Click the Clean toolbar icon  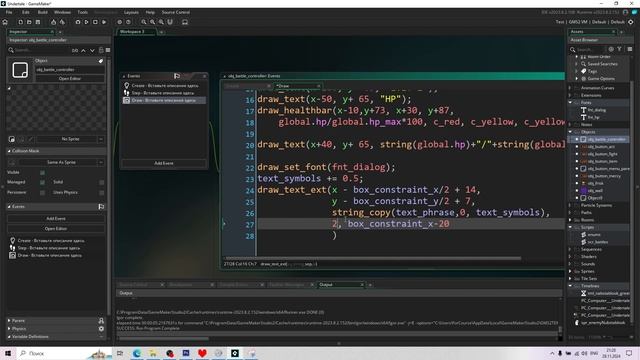(x=104, y=22)
